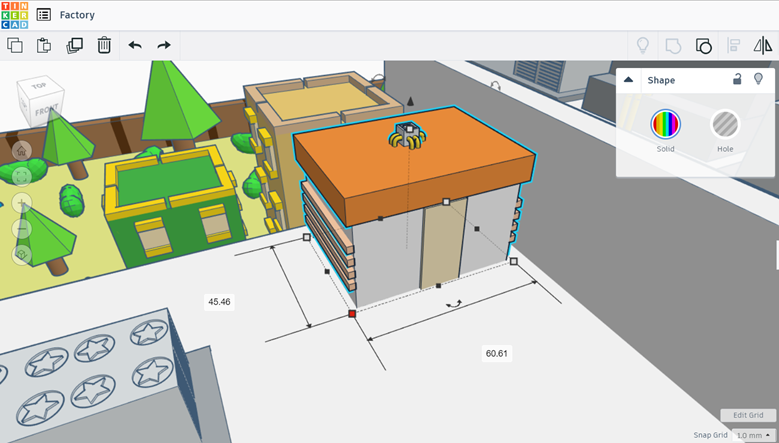The height and width of the screenshot is (443, 779).
Task: Toggle the lock editing padlock icon
Action: [x=737, y=78]
